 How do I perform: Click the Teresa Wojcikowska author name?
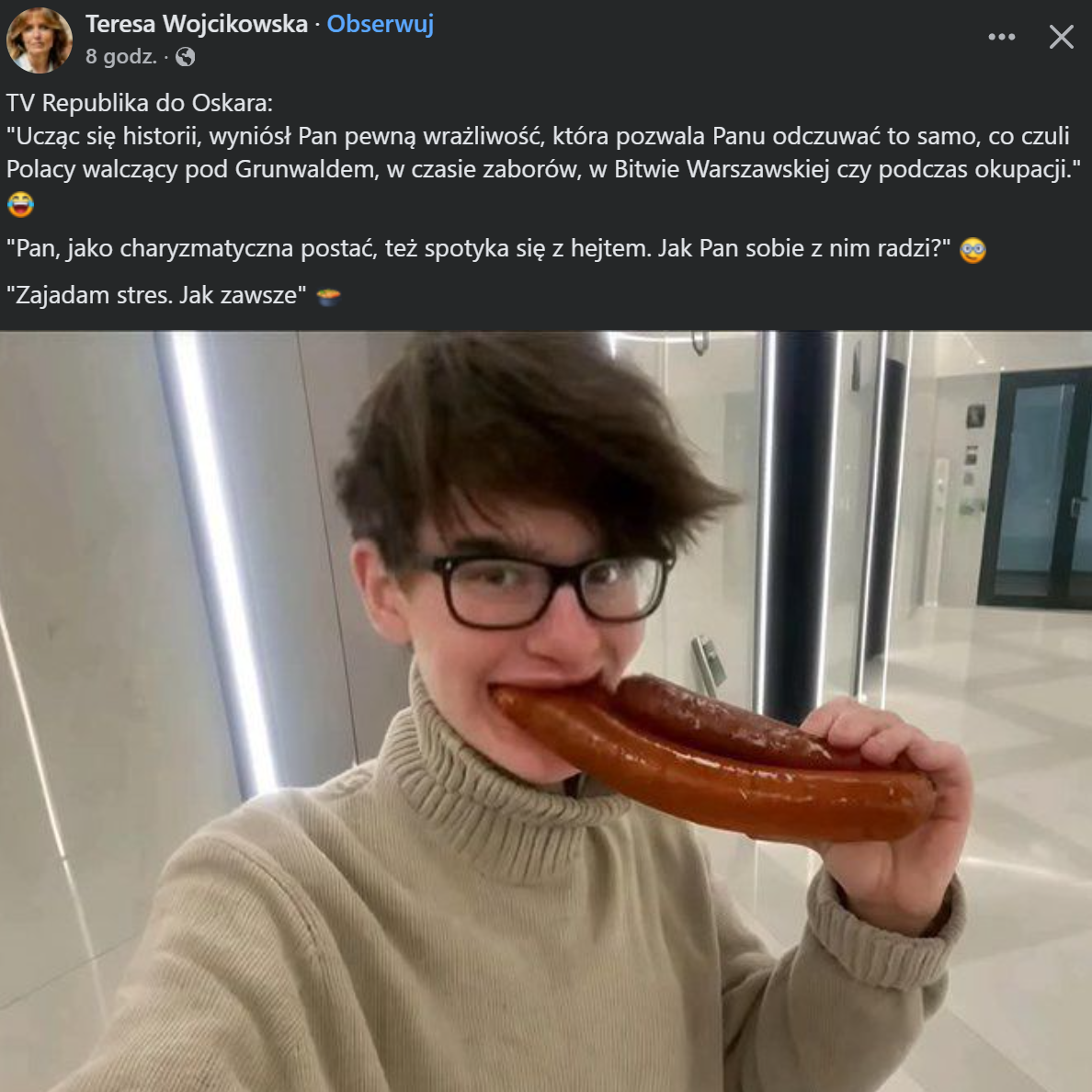pyautogui.click(x=197, y=24)
